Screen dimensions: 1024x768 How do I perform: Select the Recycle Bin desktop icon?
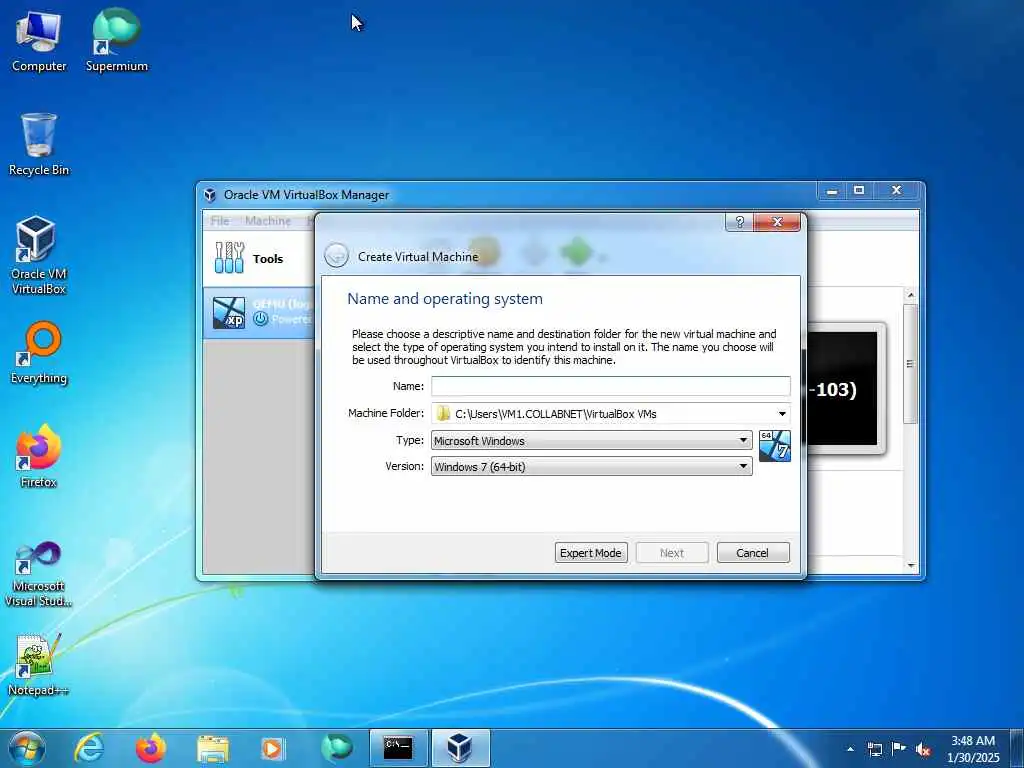tap(39, 144)
